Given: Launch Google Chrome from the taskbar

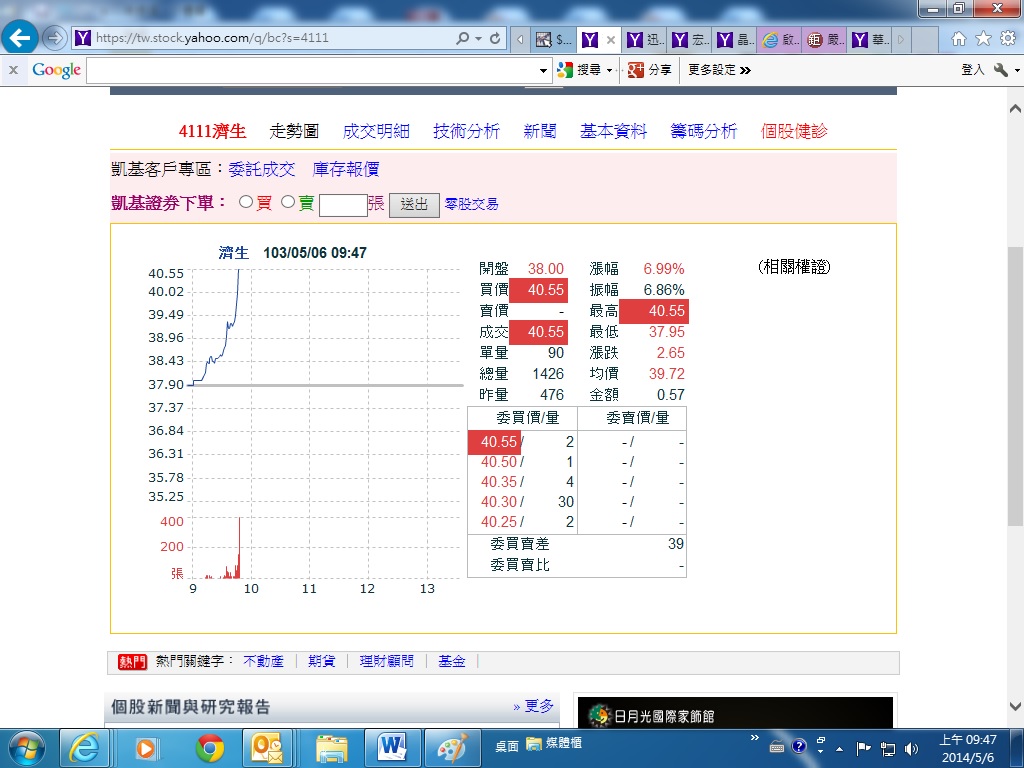Looking at the screenshot, I should click(209, 746).
